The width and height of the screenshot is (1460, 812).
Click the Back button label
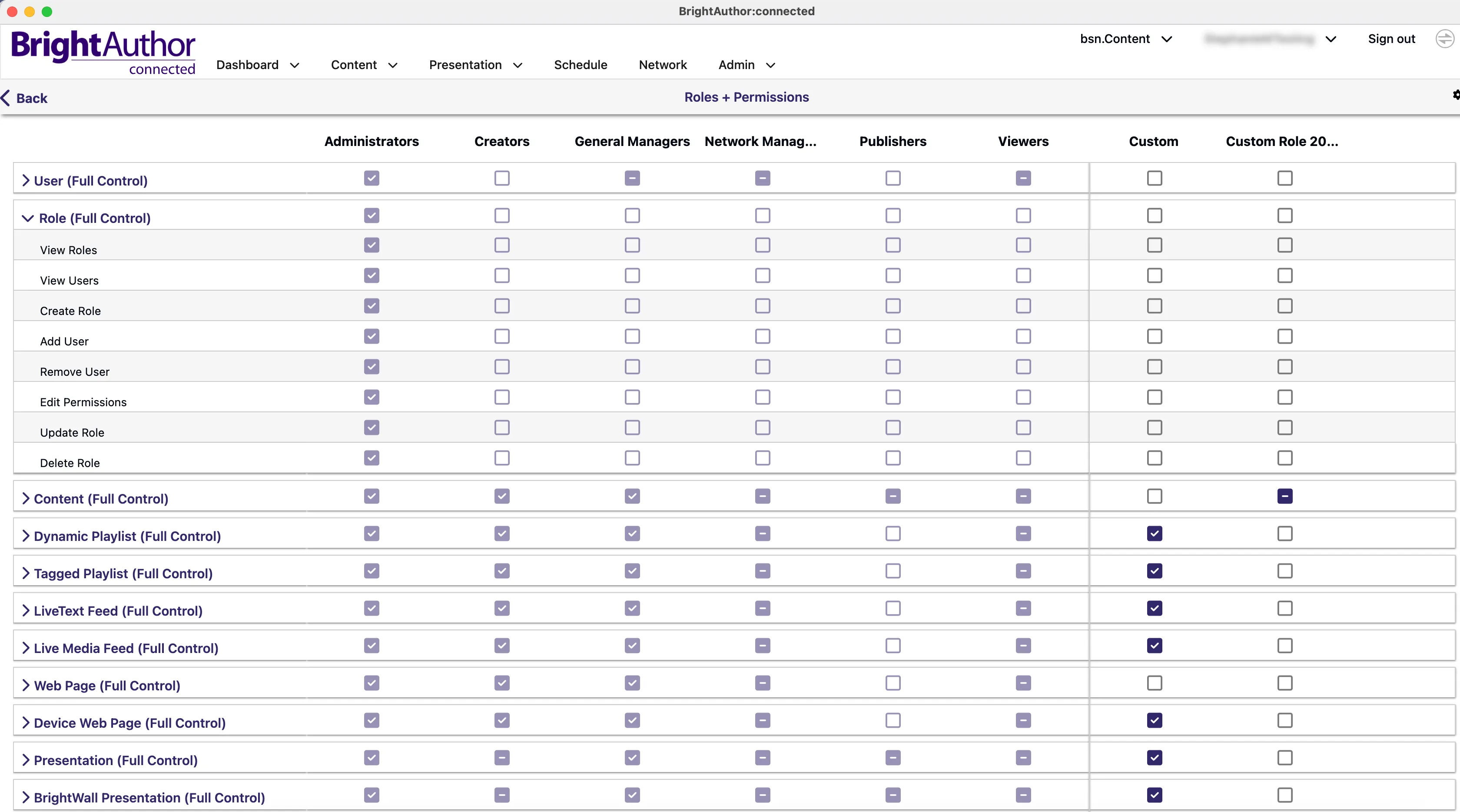[x=32, y=98]
